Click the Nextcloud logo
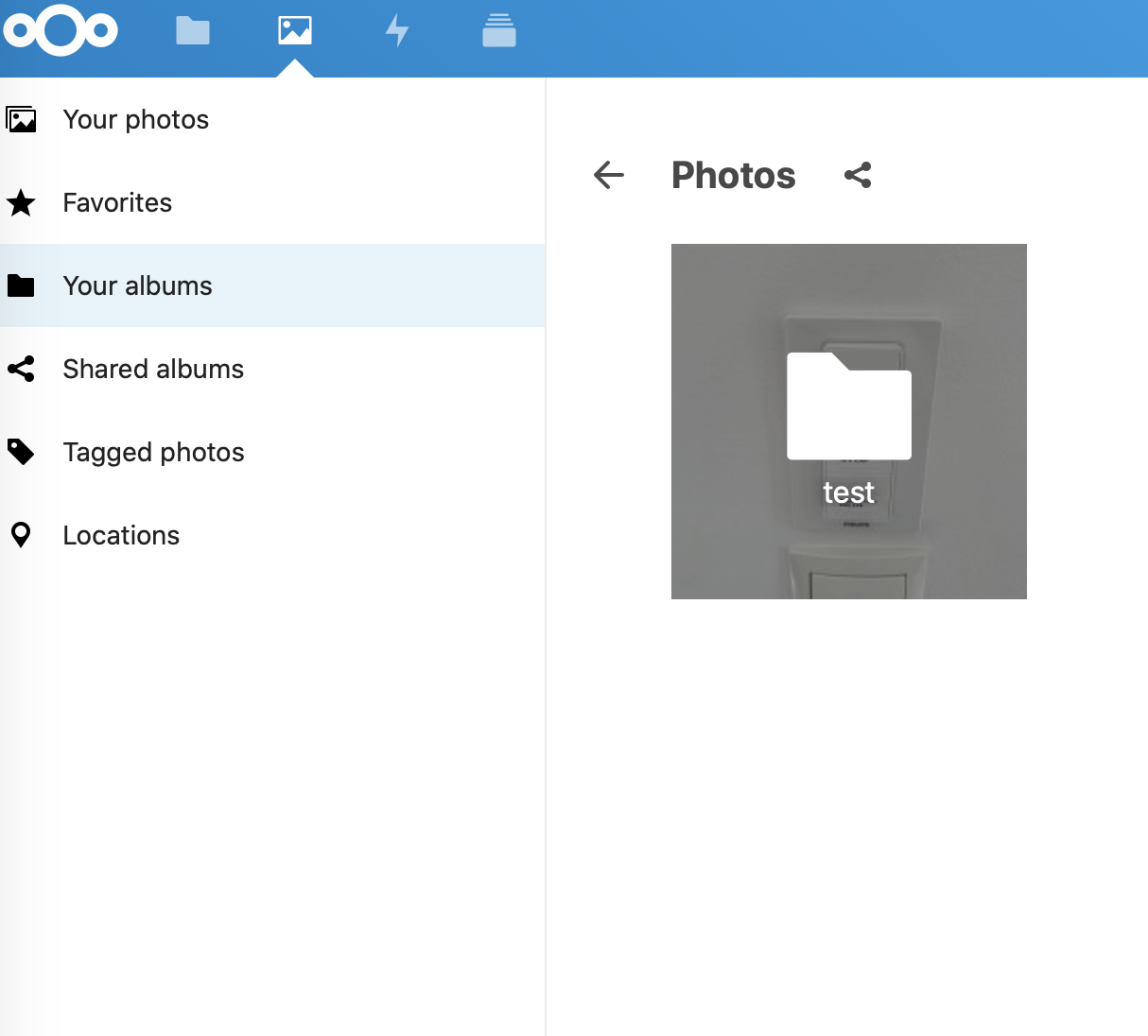The height and width of the screenshot is (1036, 1148). 60,31
